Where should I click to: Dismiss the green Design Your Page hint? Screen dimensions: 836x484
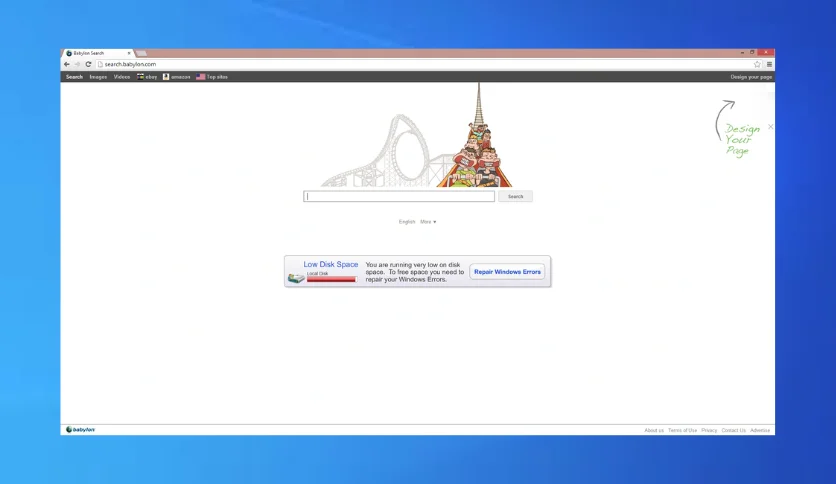(770, 127)
